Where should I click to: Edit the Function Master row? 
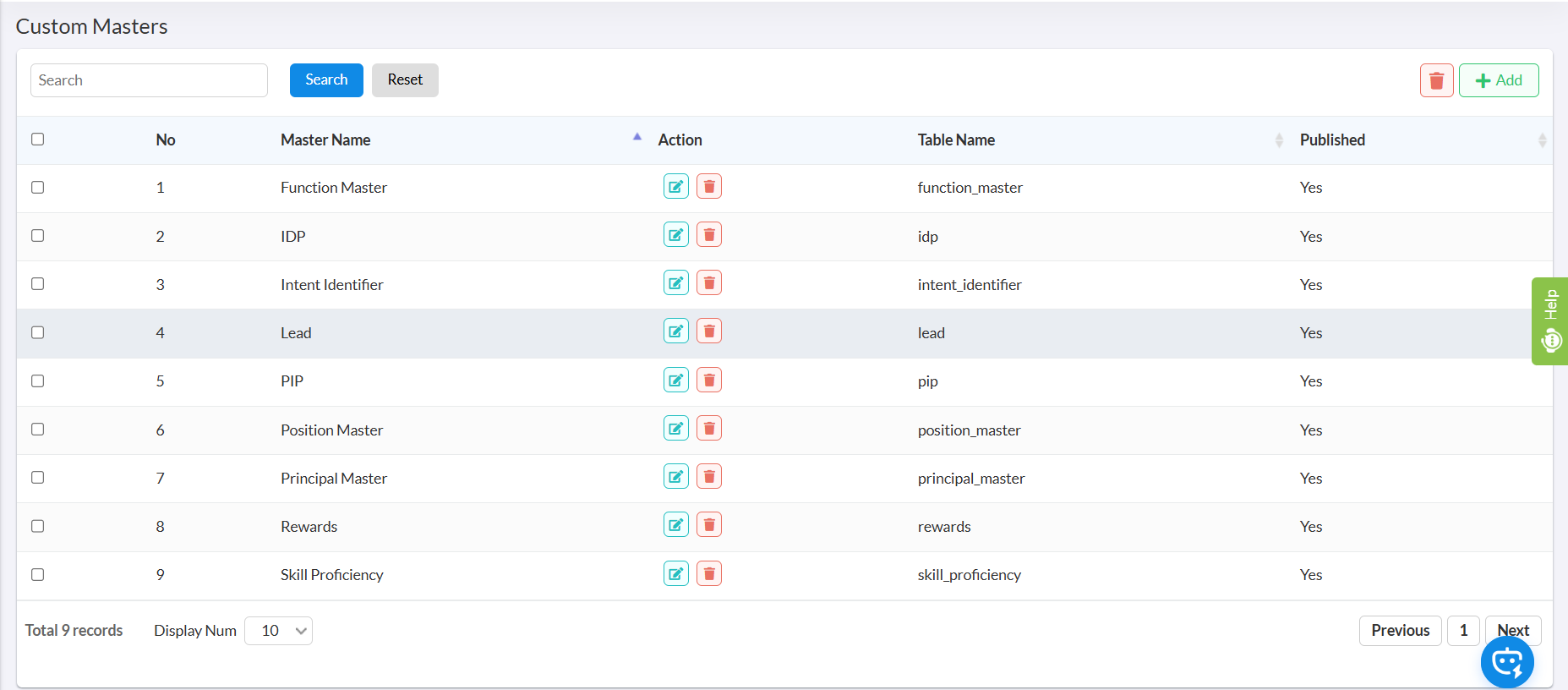pos(675,187)
